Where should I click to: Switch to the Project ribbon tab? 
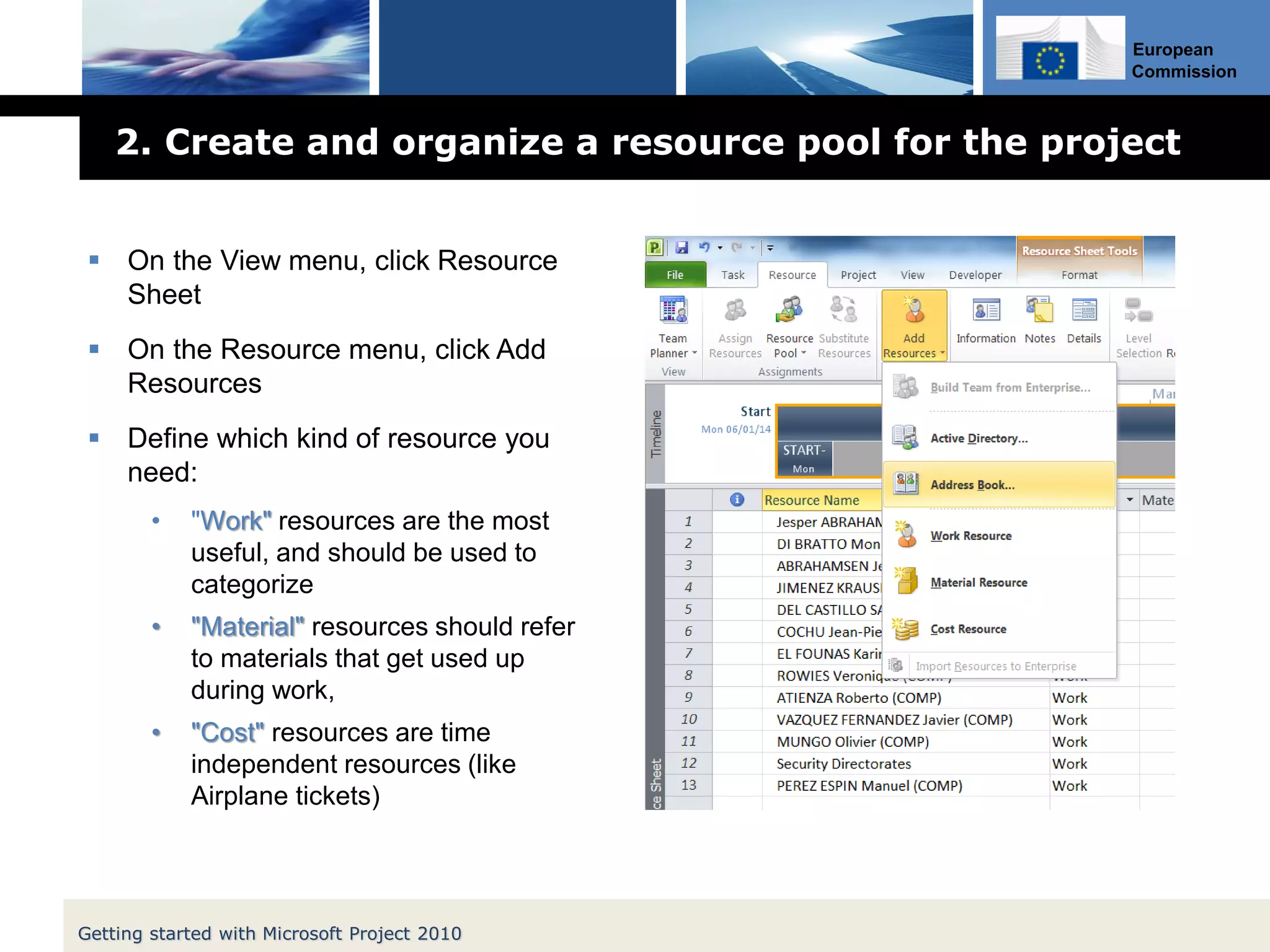858,275
